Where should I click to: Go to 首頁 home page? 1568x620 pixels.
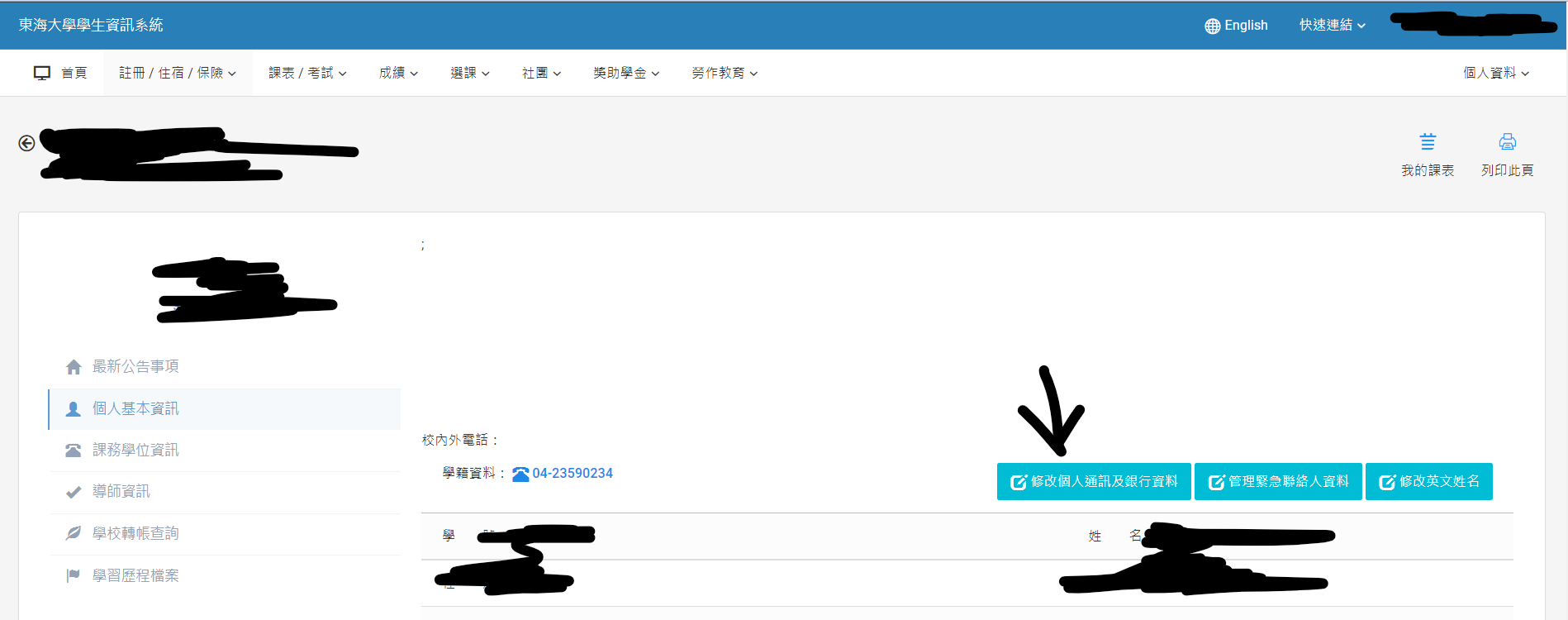click(x=60, y=73)
